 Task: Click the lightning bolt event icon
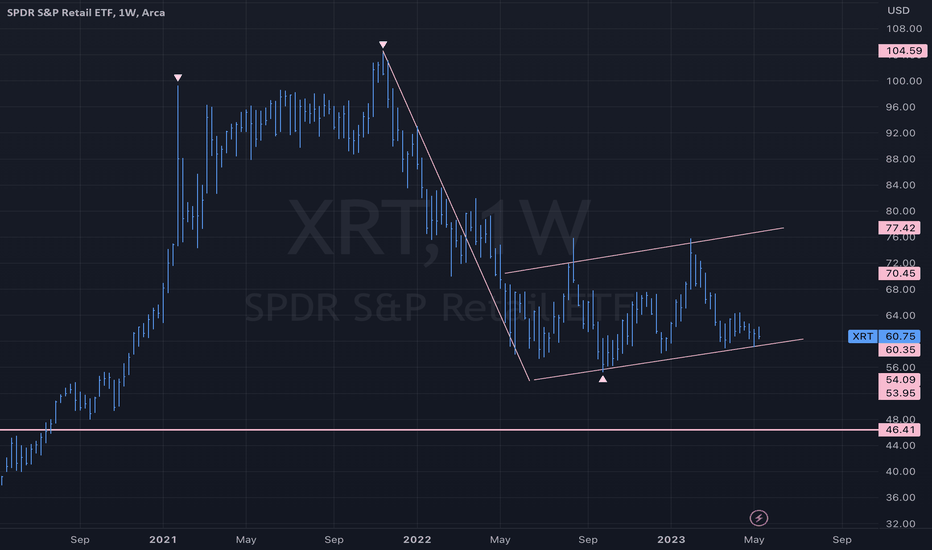point(758,518)
